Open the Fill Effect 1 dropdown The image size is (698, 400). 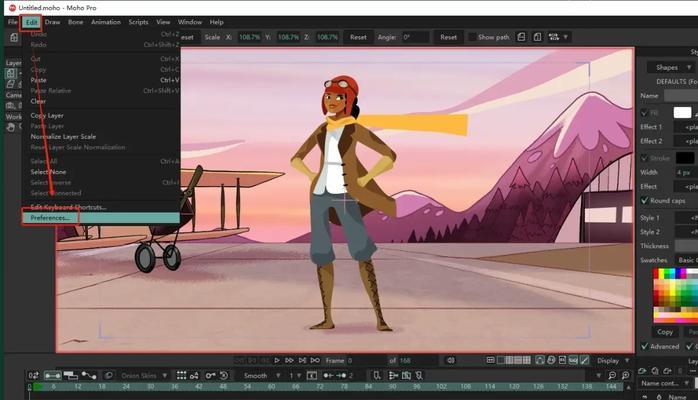(x=686, y=127)
